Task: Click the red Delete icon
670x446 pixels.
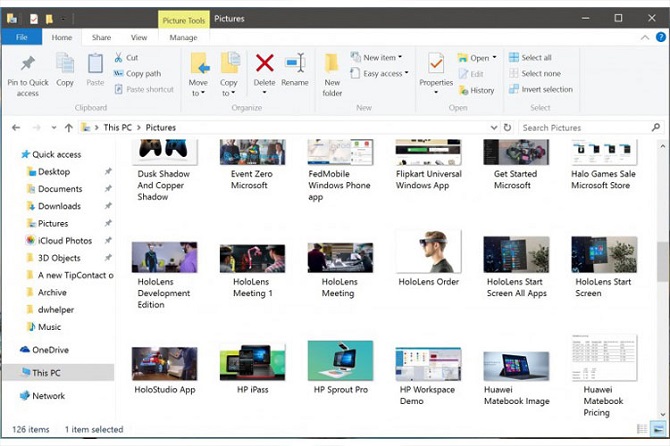Action: 264,63
